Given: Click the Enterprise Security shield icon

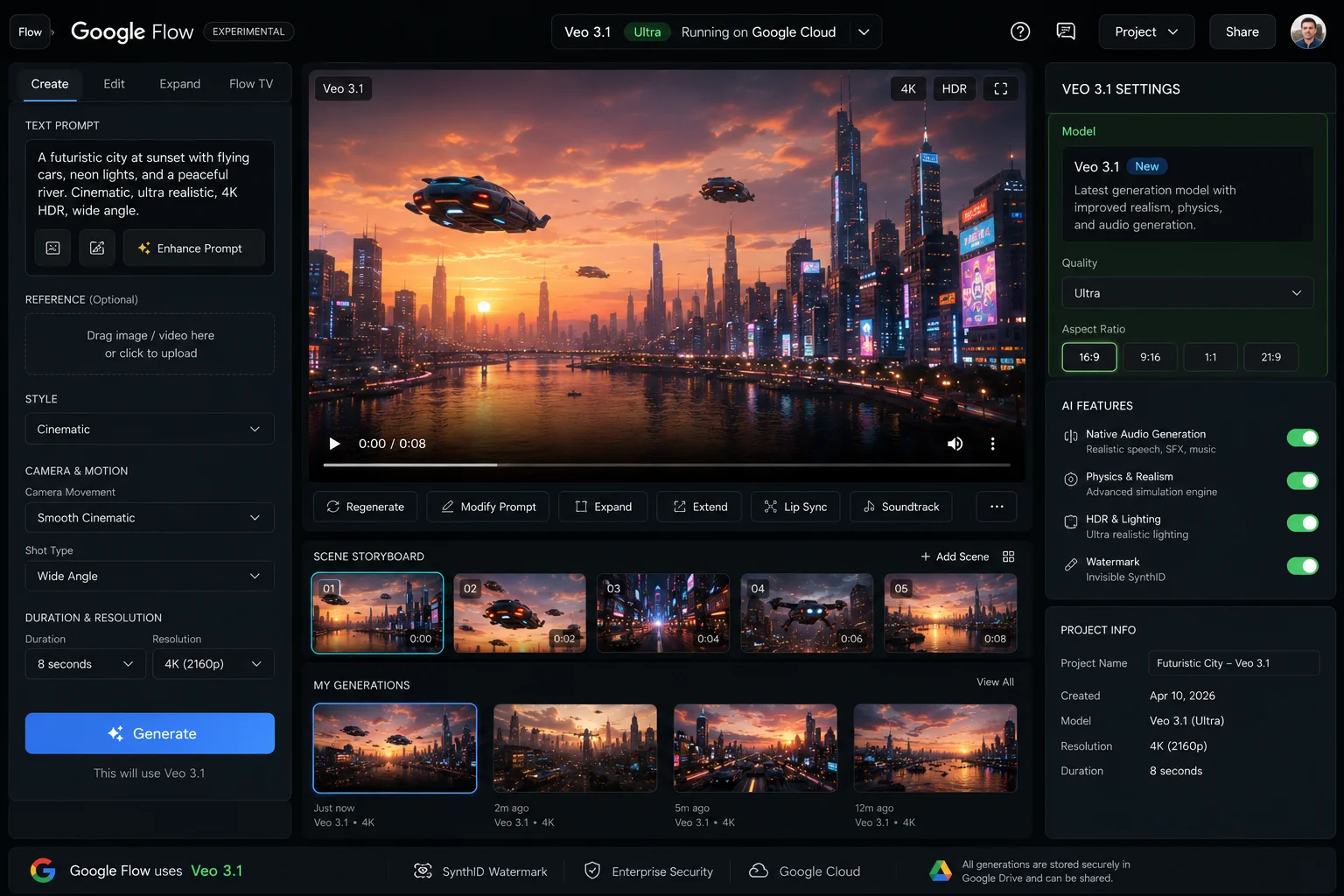Looking at the screenshot, I should [592, 871].
